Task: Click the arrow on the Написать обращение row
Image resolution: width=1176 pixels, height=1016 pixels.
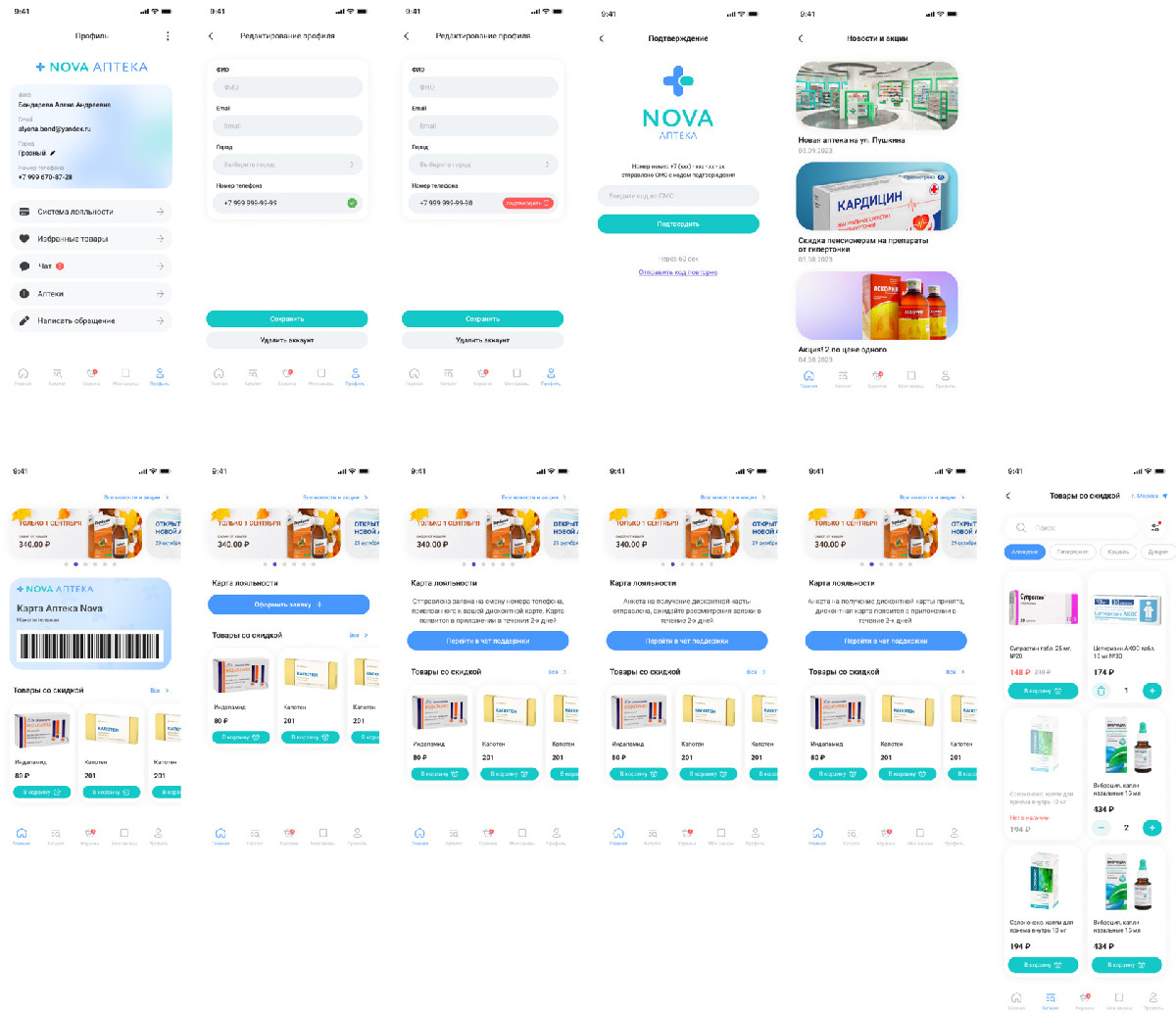Action: 160,320
